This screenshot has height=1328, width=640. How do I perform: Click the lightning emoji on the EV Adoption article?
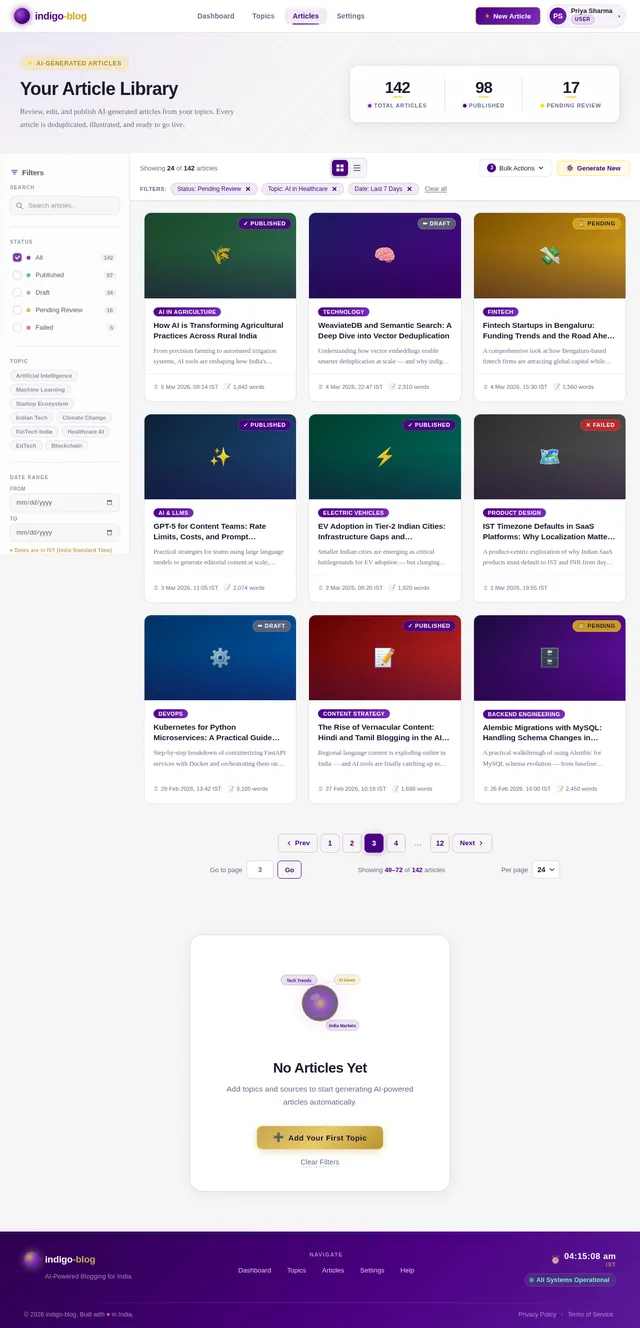tap(384, 456)
